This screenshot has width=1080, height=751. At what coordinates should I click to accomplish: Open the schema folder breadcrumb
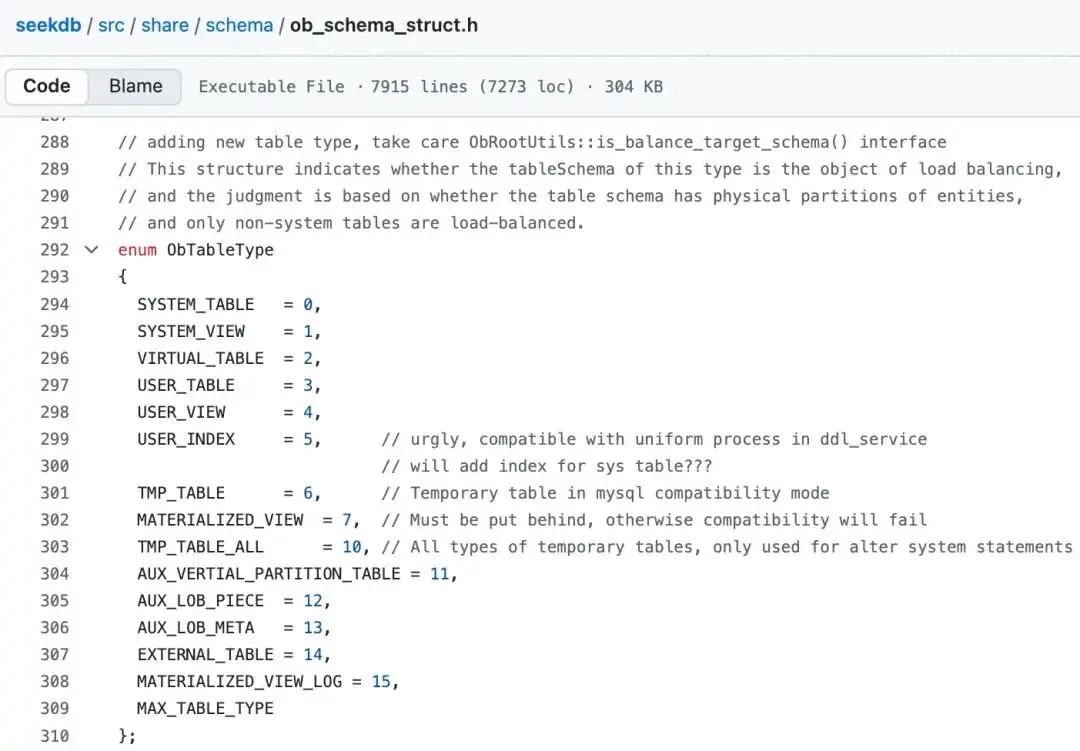[239, 25]
